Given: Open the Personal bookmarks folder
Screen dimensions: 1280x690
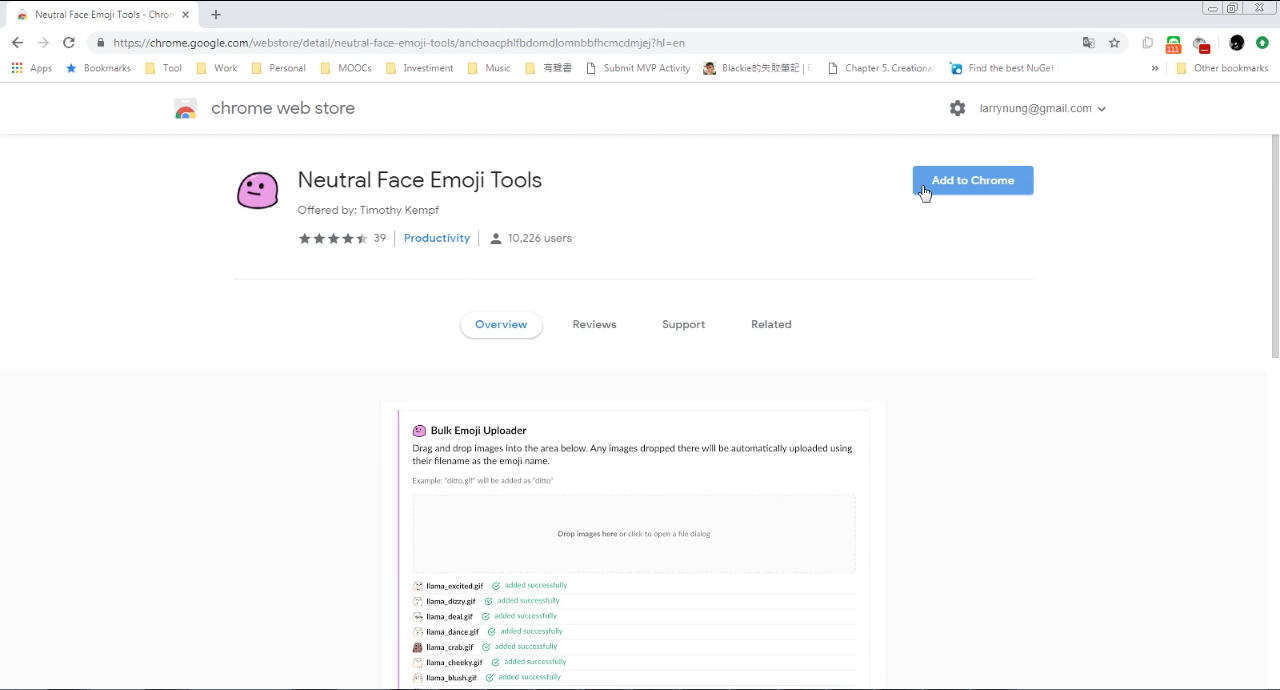Looking at the screenshot, I should pyautogui.click(x=279, y=68).
